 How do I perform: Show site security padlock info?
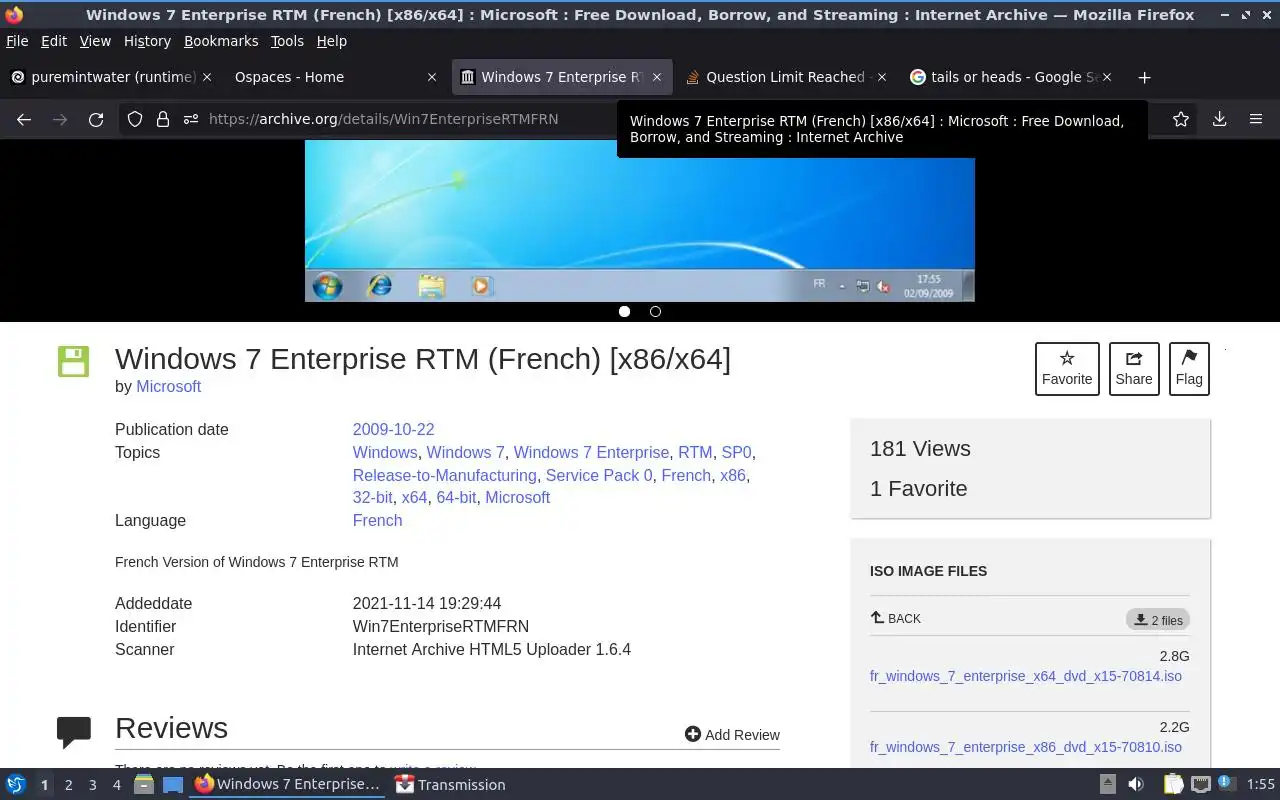tap(163, 119)
